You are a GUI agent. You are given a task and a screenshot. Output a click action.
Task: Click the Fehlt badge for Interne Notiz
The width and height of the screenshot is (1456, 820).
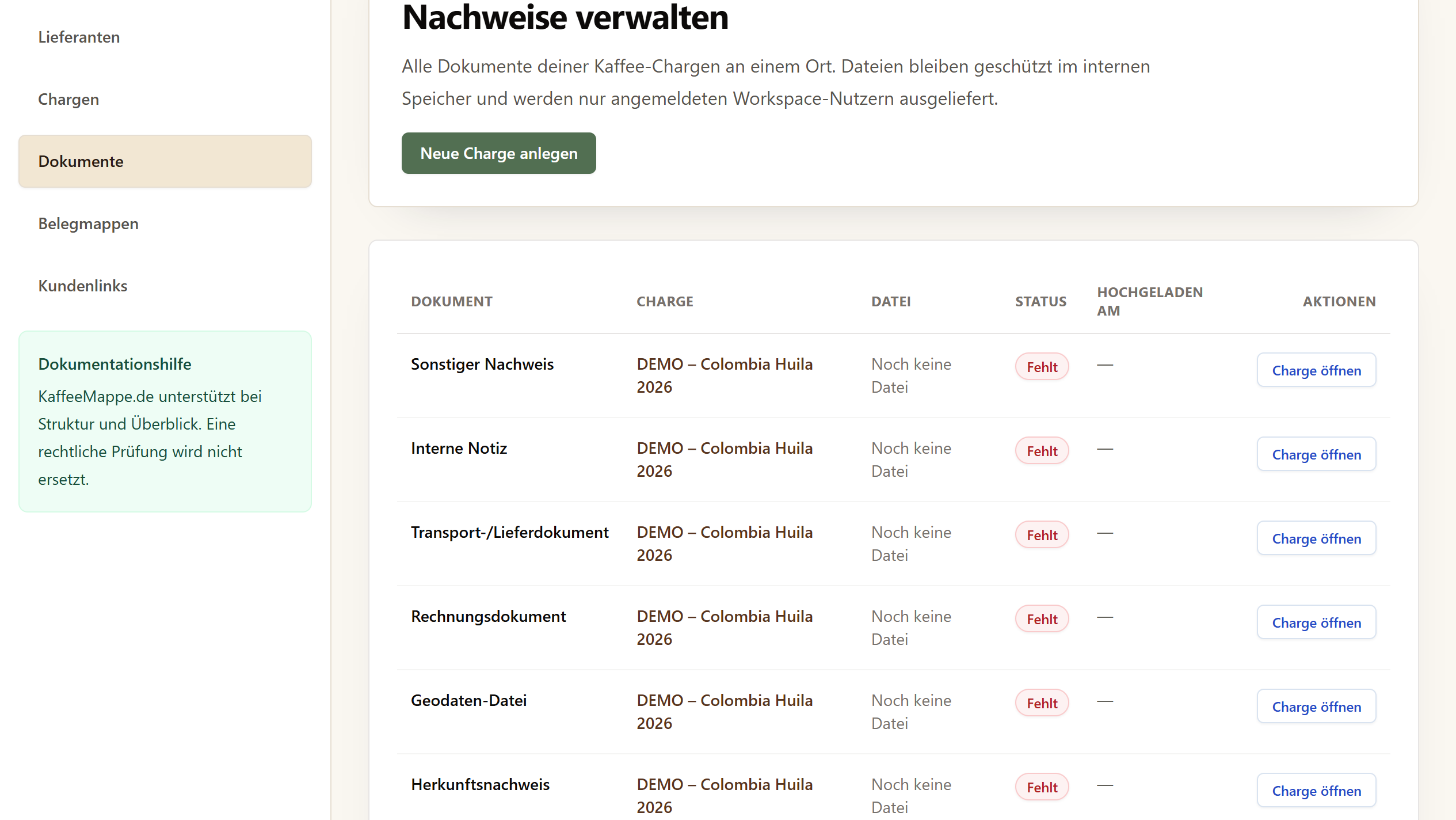[1042, 451]
